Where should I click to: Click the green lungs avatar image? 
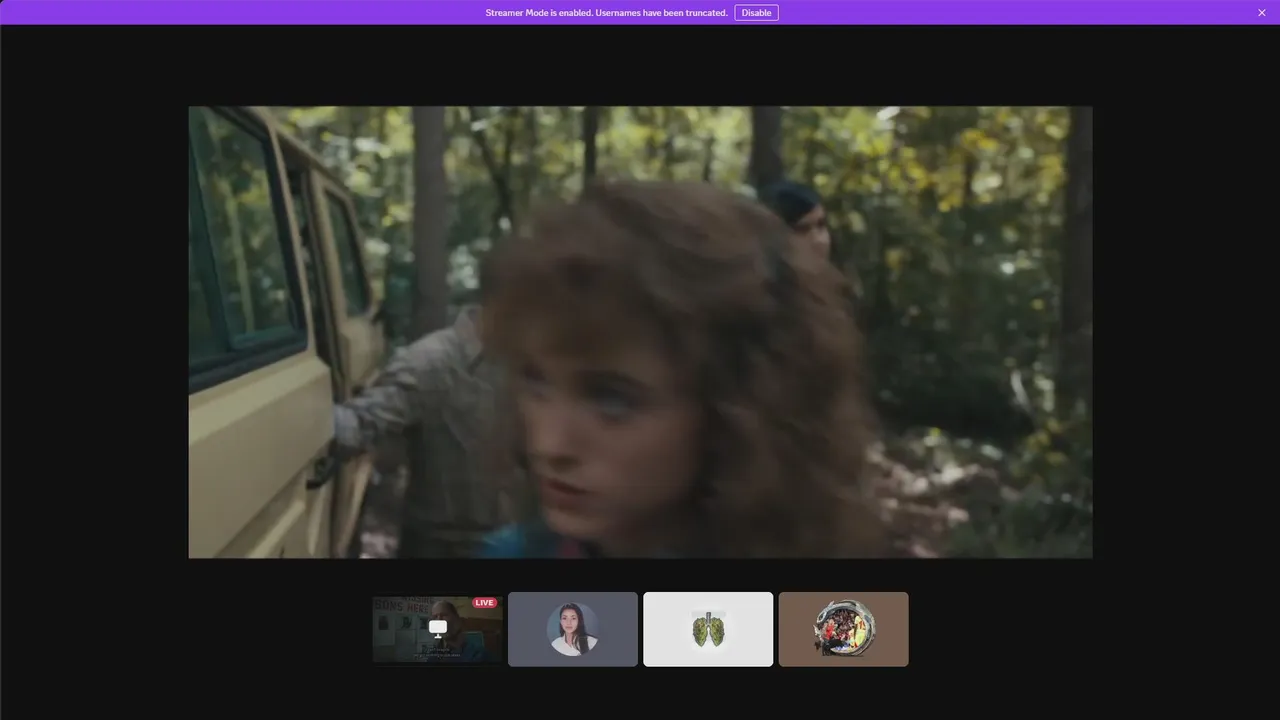[708, 629]
